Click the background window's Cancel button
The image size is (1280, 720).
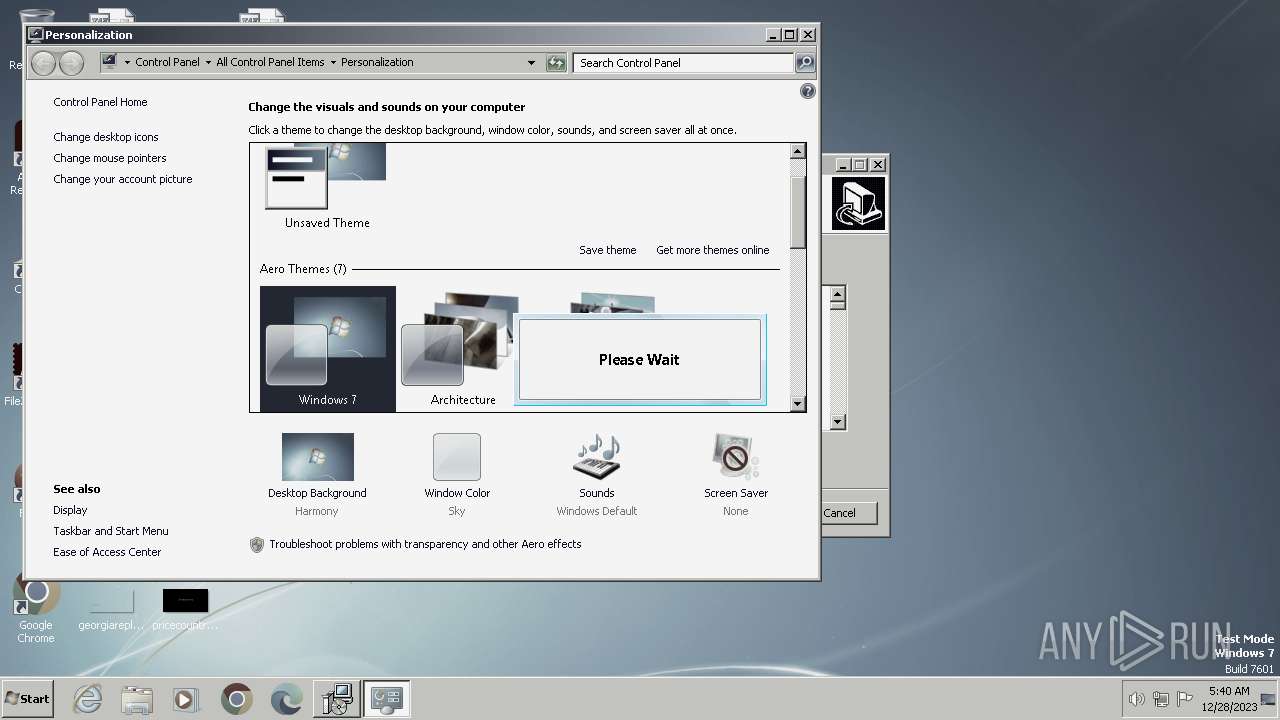click(x=848, y=513)
